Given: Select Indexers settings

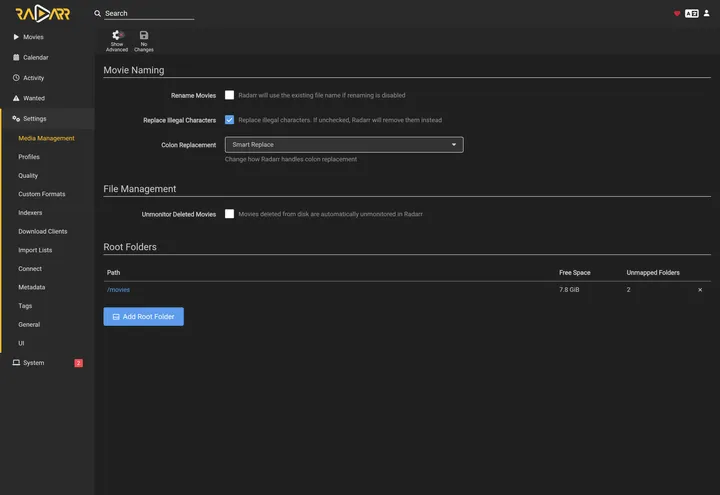Looking at the screenshot, I should tap(30, 213).
